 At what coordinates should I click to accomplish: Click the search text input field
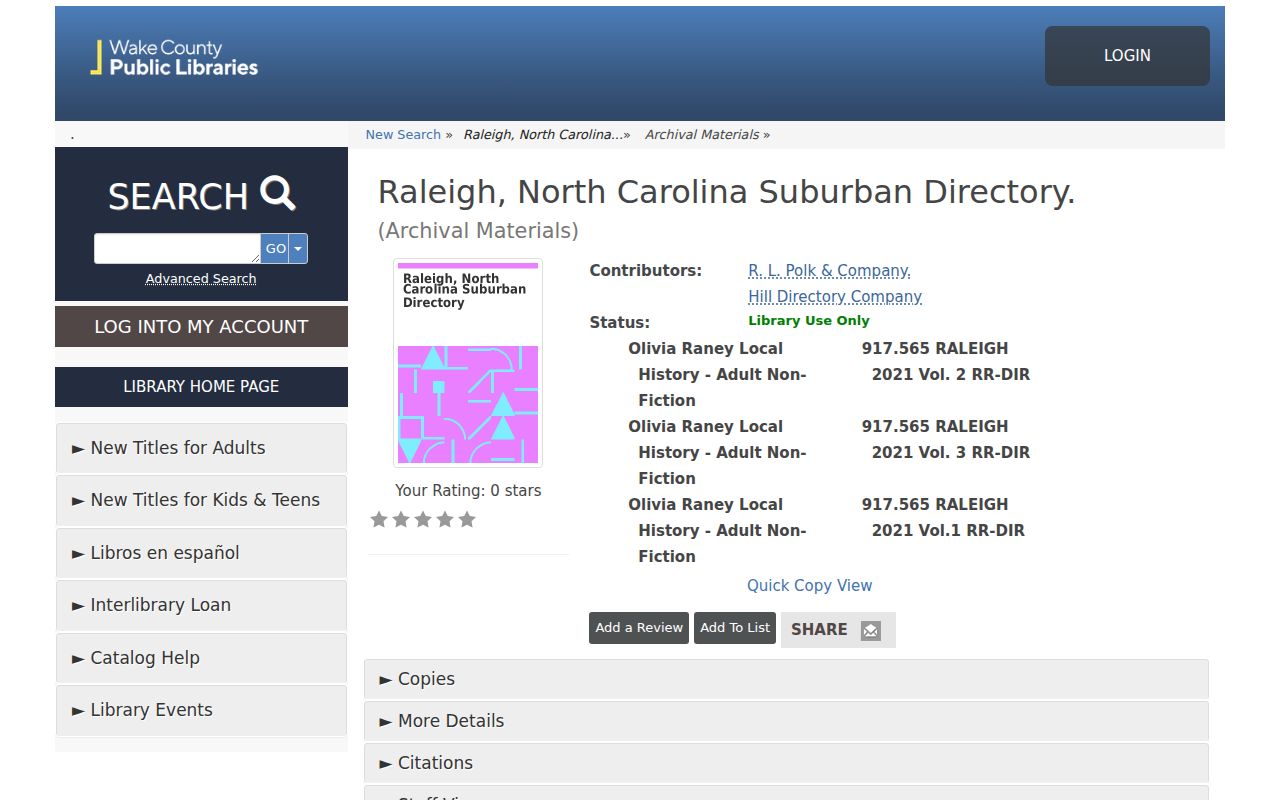[x=177, y=249]
